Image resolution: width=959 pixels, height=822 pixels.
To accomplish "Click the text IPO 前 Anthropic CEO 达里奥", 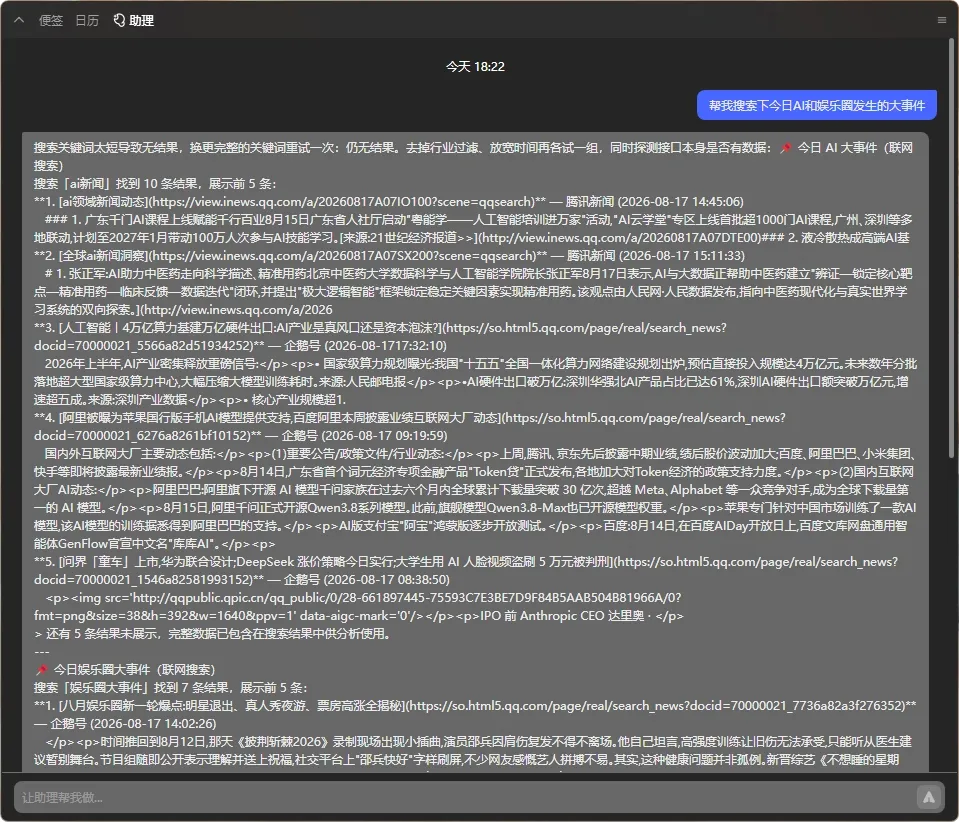I will tap(561, 616).
